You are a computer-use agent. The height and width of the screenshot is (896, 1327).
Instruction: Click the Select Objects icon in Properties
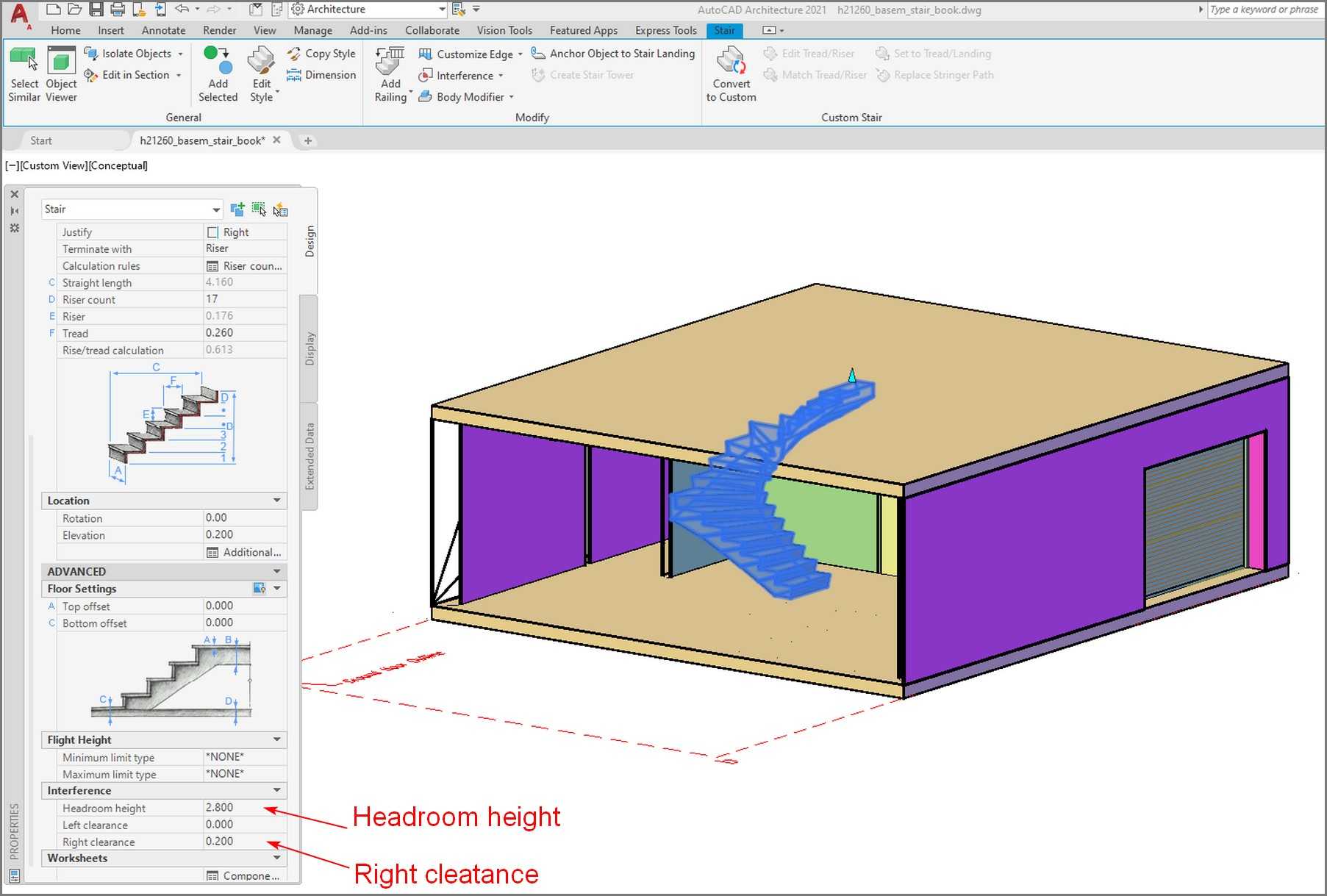tap(259, 209)
